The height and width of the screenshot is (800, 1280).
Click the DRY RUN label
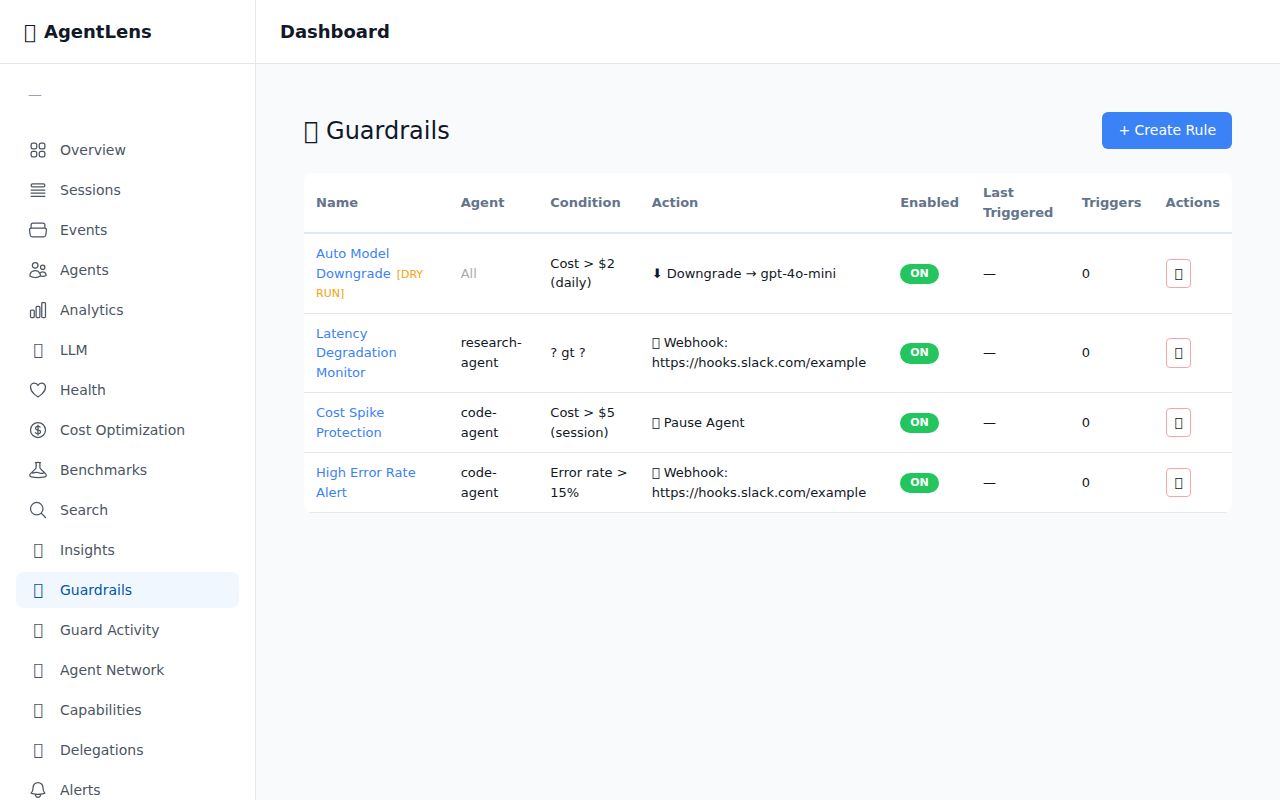click(x=370, y=283)
